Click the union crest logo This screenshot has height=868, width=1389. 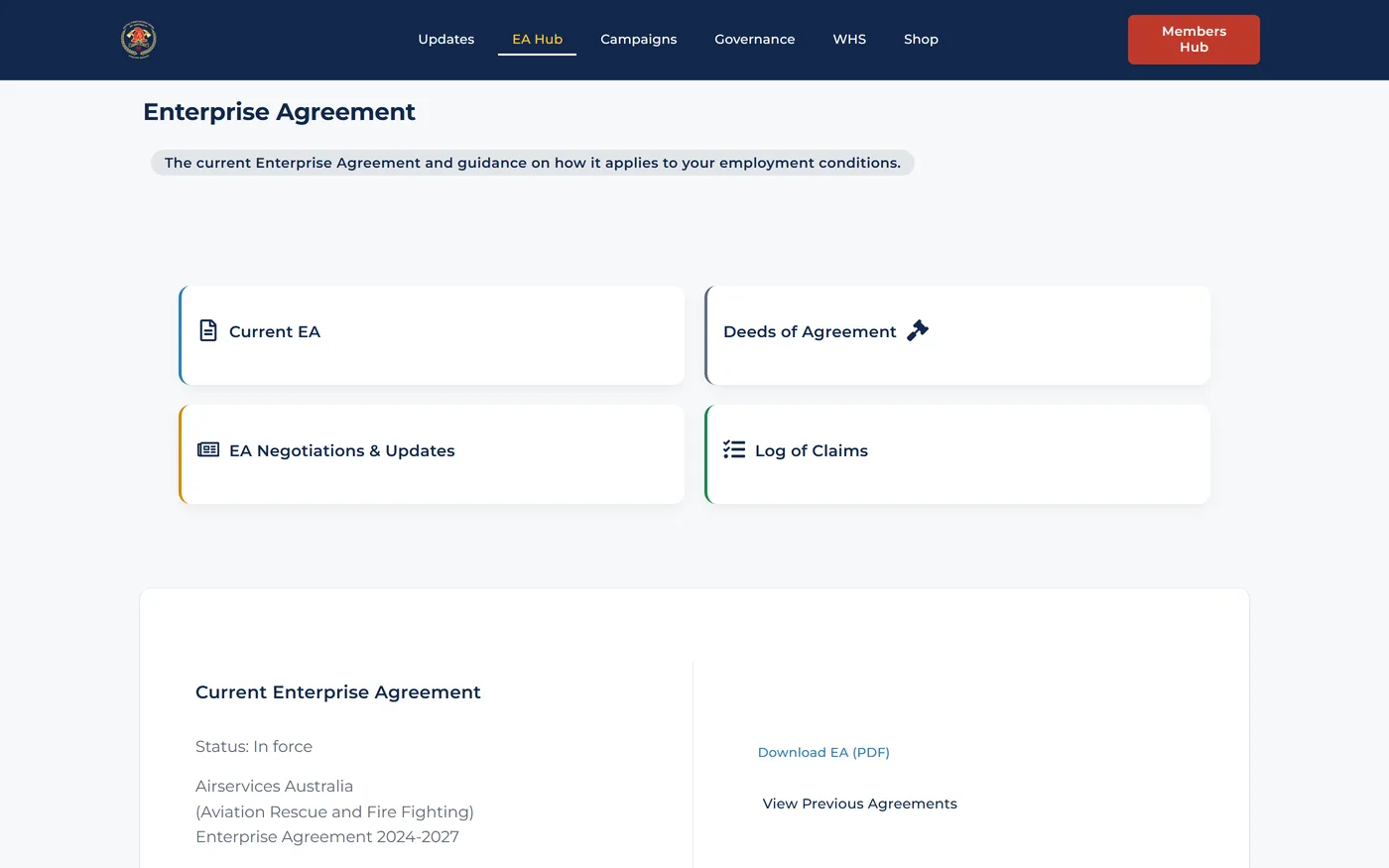click(x=139, y=40)
